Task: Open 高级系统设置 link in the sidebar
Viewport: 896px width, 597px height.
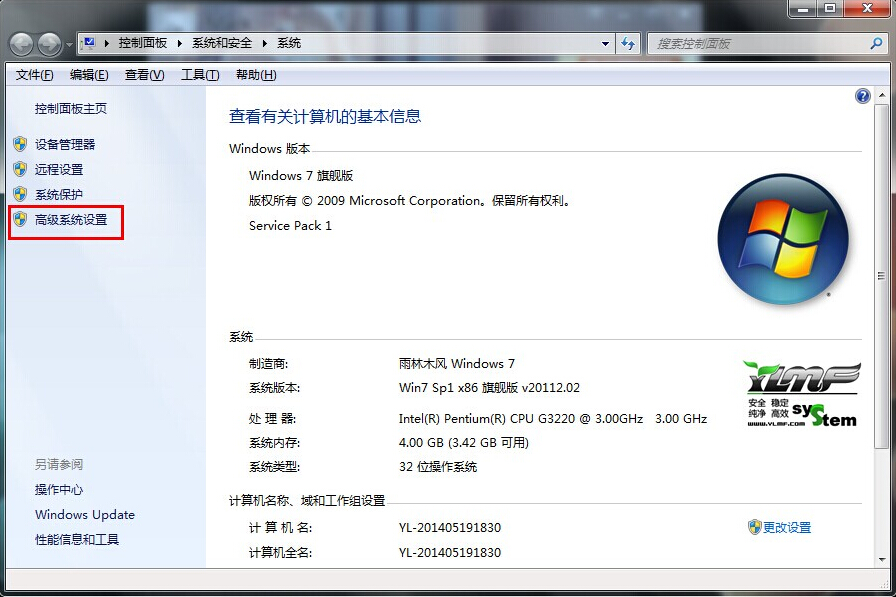Action: point(70,219)
